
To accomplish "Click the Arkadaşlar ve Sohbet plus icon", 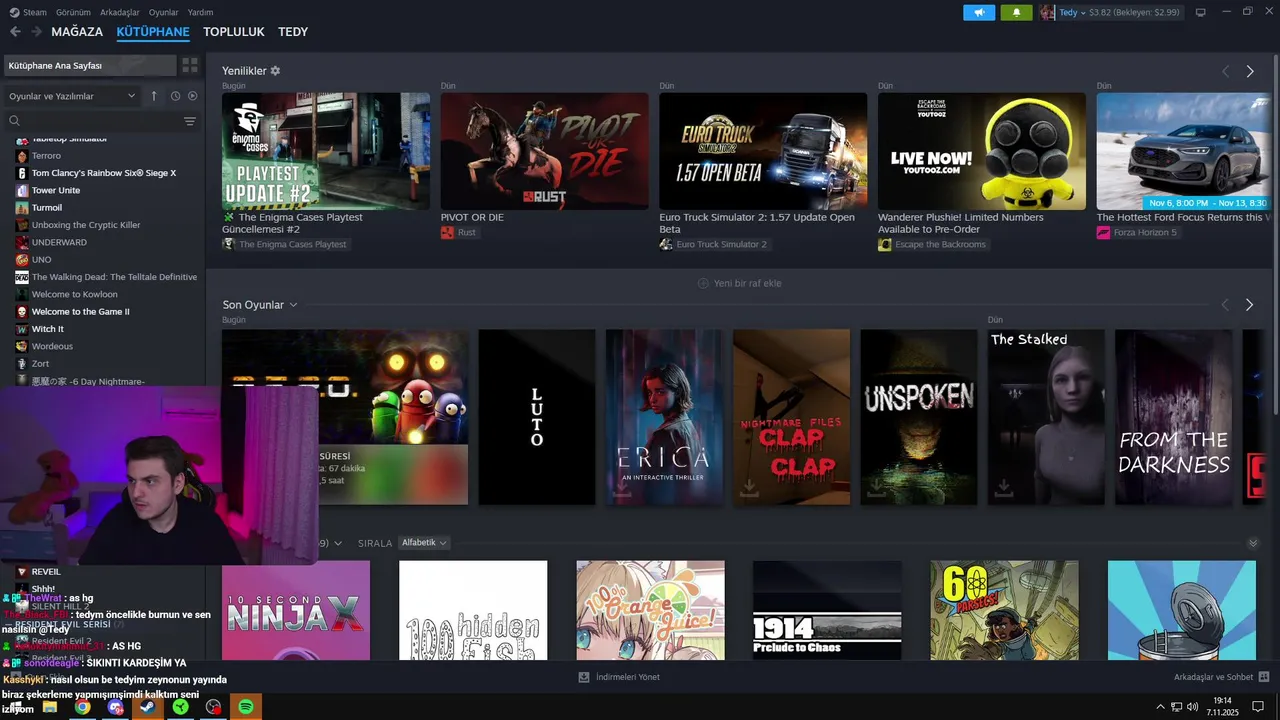I will coord(1264,677).
